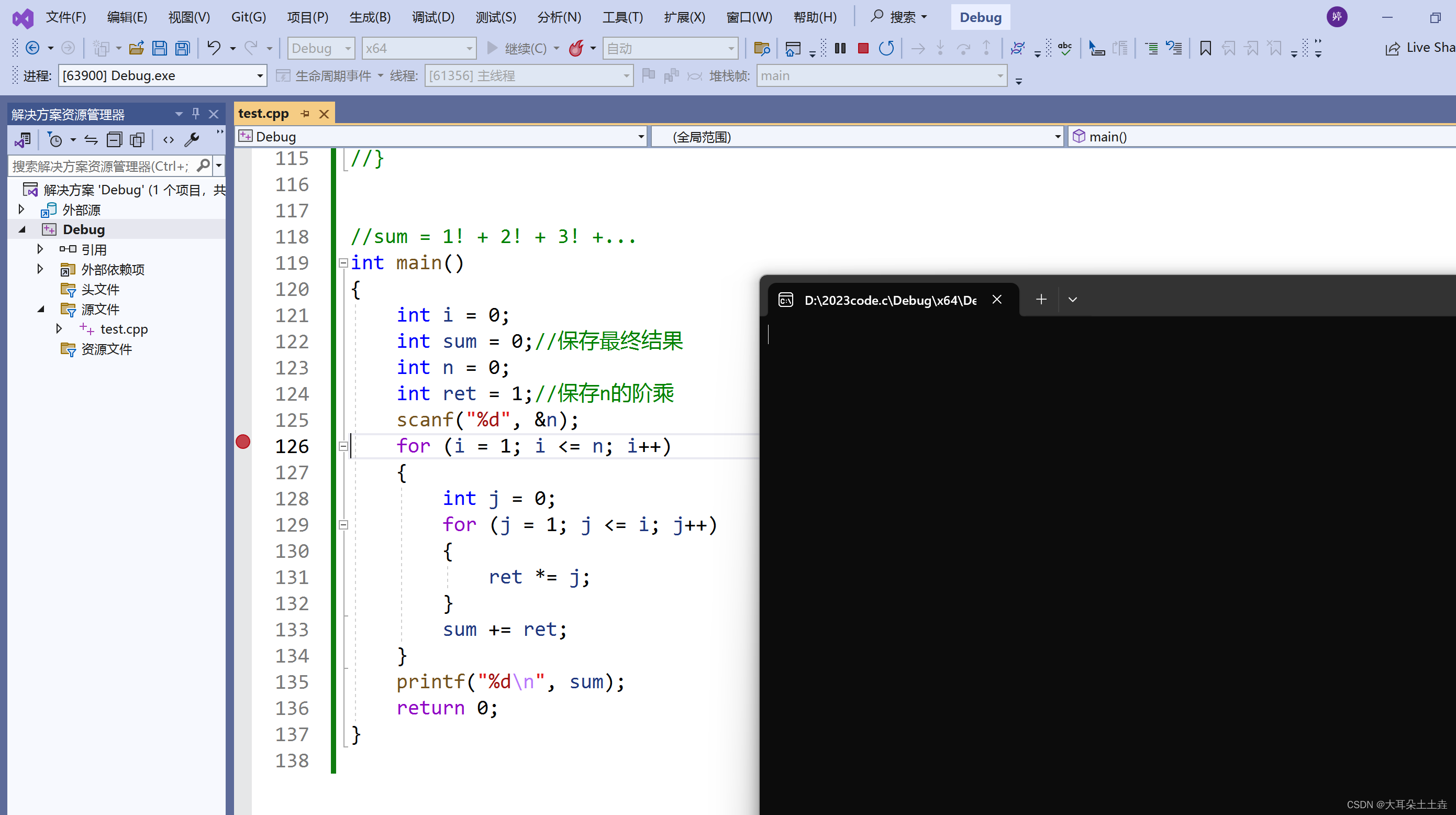Screen dimensions: 1456x815
Task: Open the 调试(D) menu
Action: pyautogui.click(x=433, y=17)
